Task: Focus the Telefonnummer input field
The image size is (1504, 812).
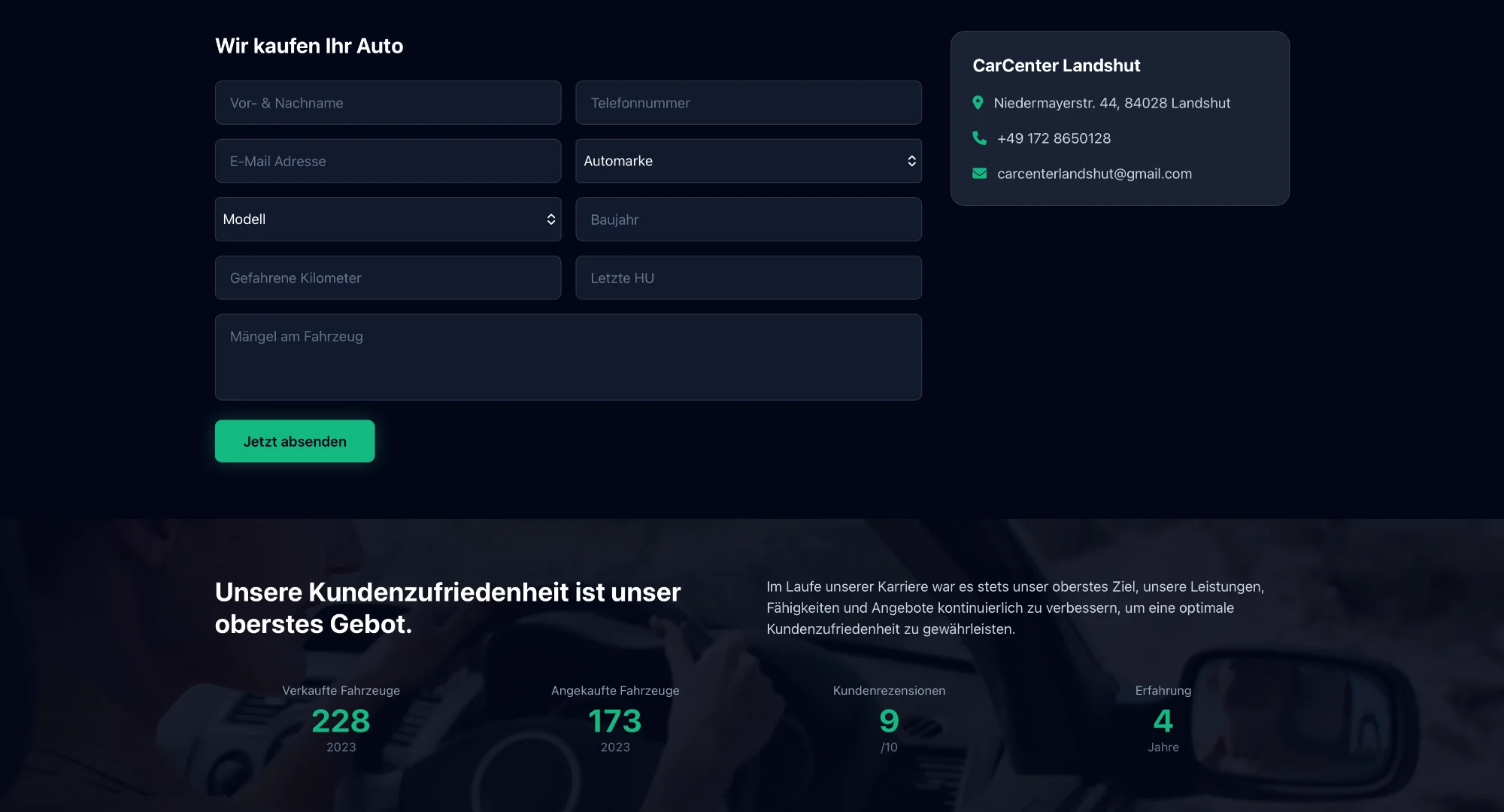Action: coord(748,103)
